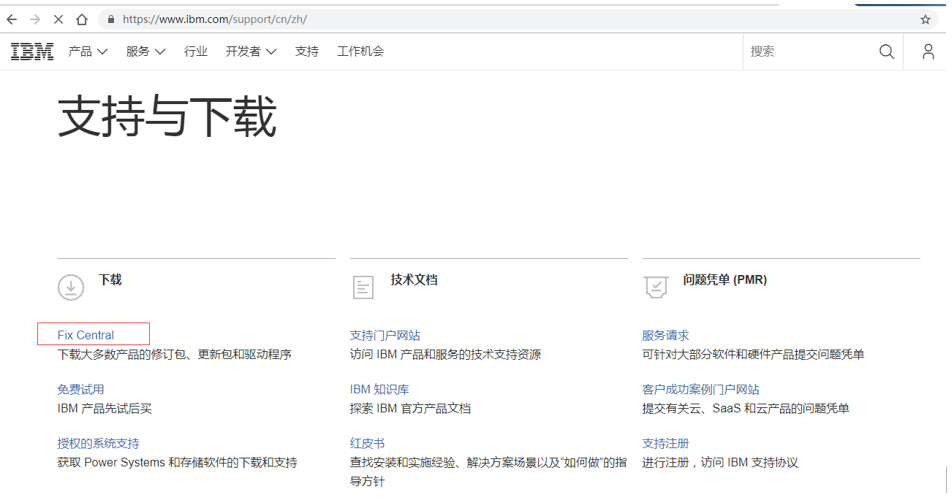The image size is (952, 500).
Task: Open the 支持 menu item
Action: (307, 52)
